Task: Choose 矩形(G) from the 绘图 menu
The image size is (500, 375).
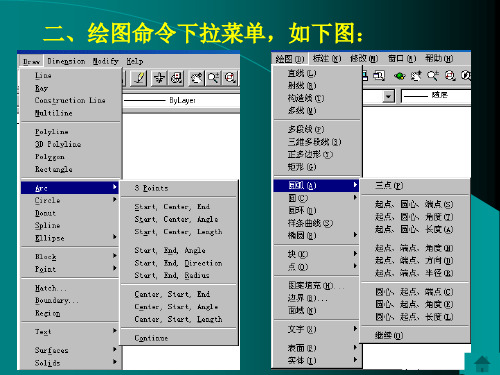Action: pyautogui.click(x=317, y=167)
